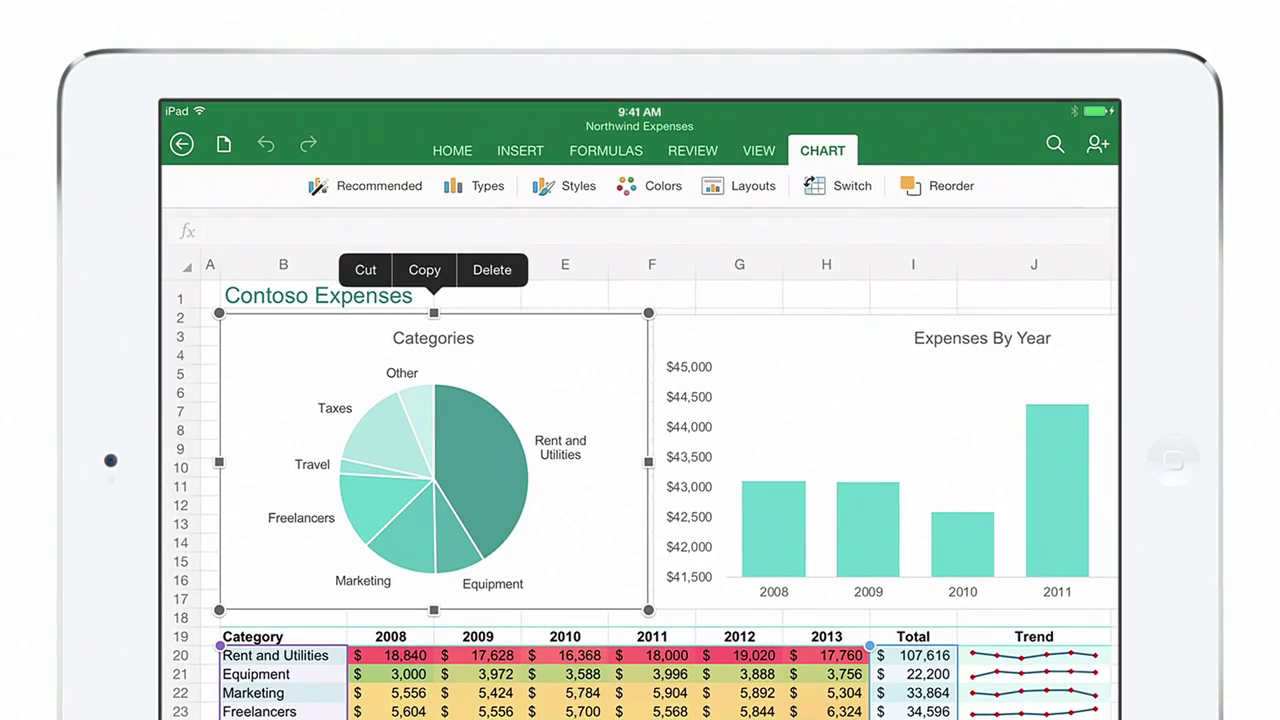Image resolution: width=1280 pixels, height=720 pixels.
Task: Select column E header
Action: coord(565,265)
